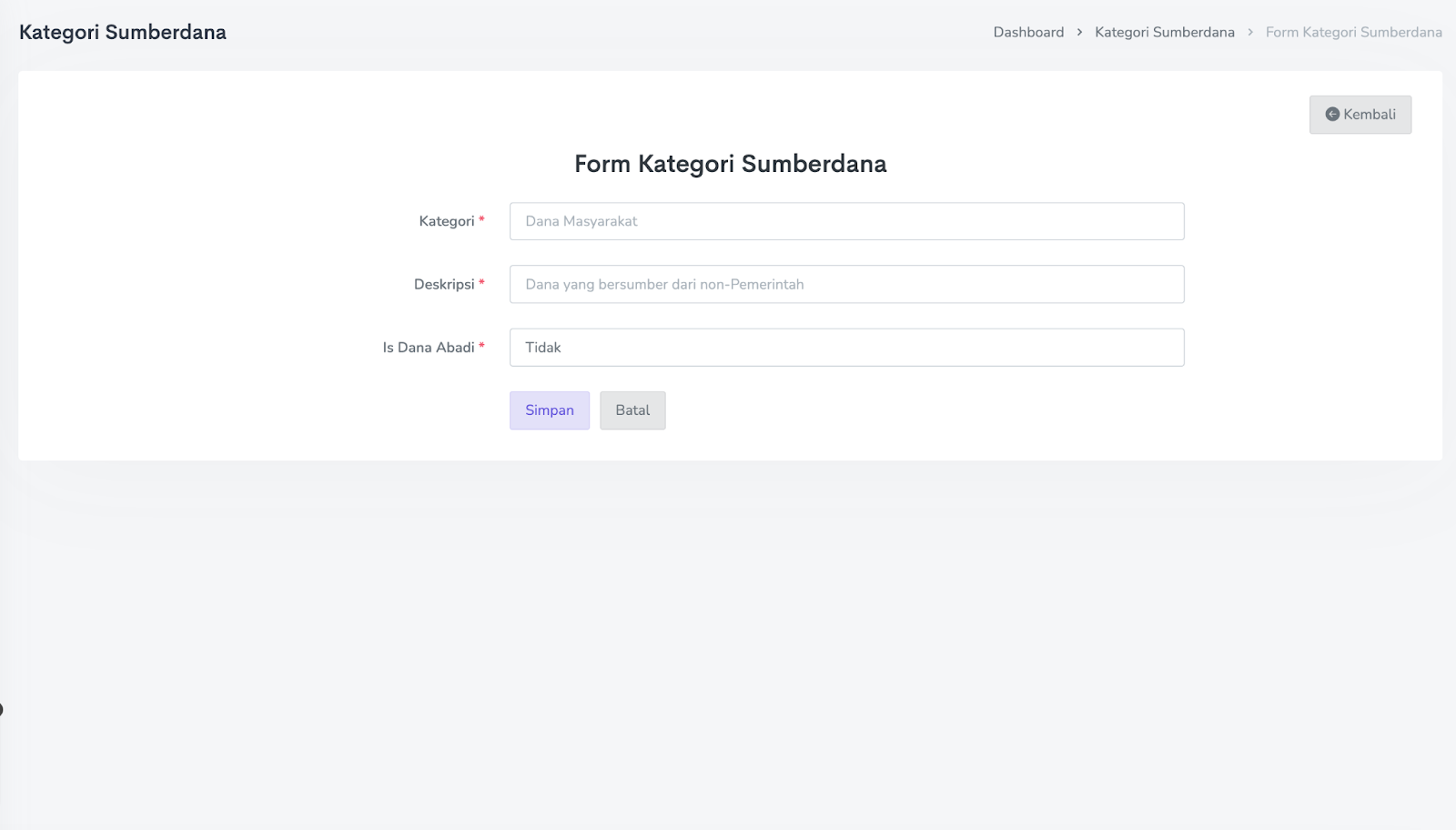Screen dimensions: 1456x830
Task: Click the Form Kategori Sumberdana heading
Action: (x=730, y=164)
